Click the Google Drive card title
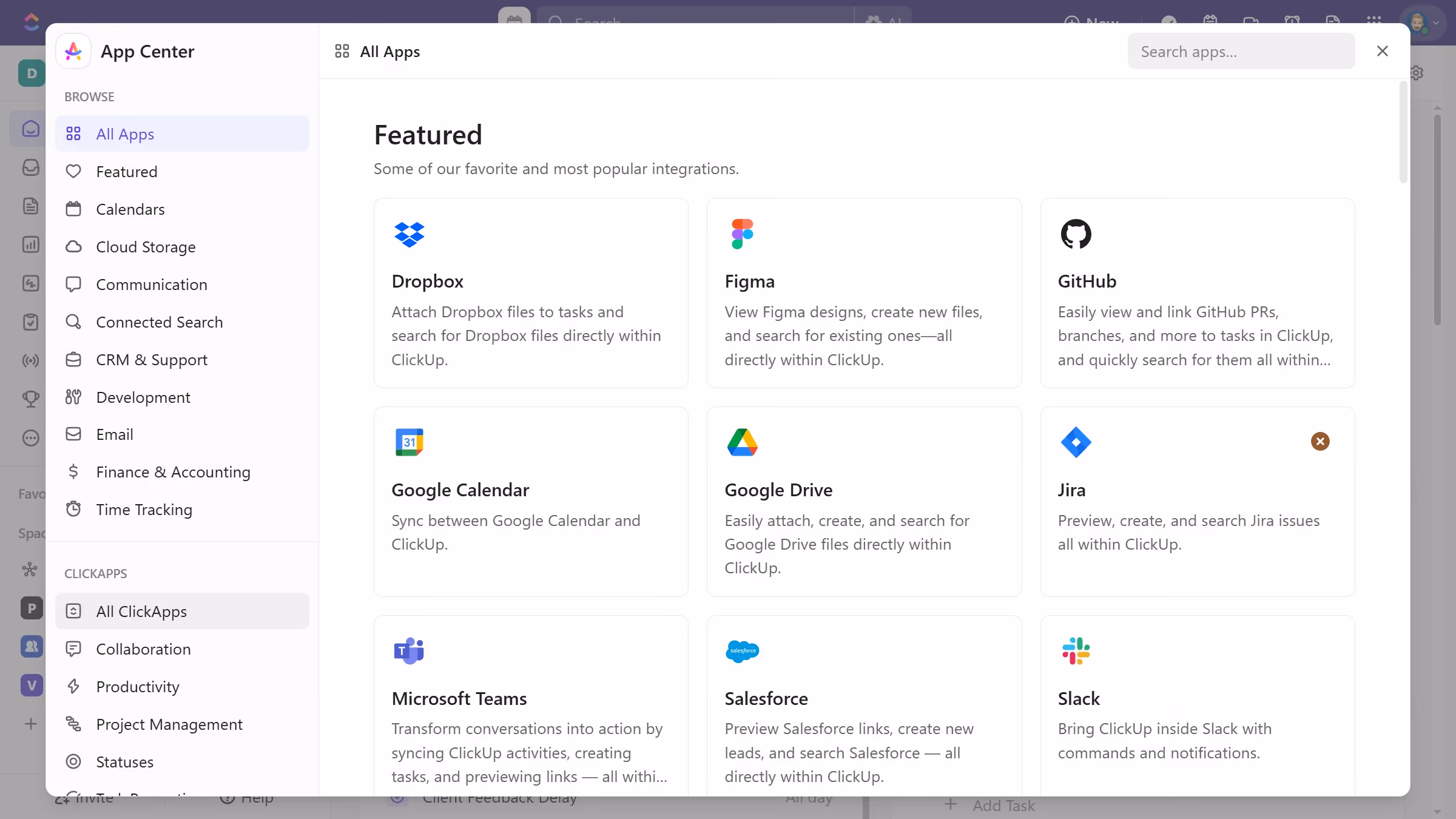 (x=778, y=490)
